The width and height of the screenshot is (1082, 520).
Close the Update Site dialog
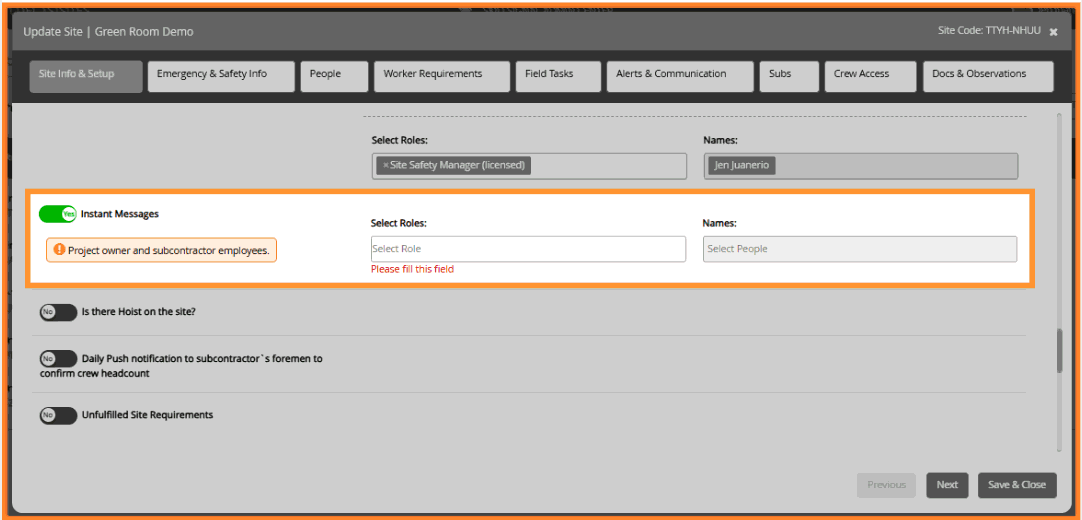1053,32
